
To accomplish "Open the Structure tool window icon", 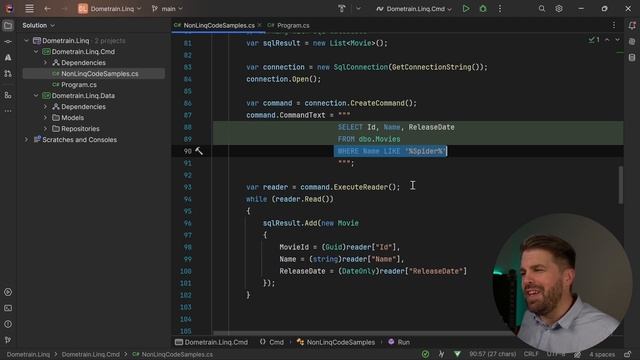I will click(x=8, y=95).
